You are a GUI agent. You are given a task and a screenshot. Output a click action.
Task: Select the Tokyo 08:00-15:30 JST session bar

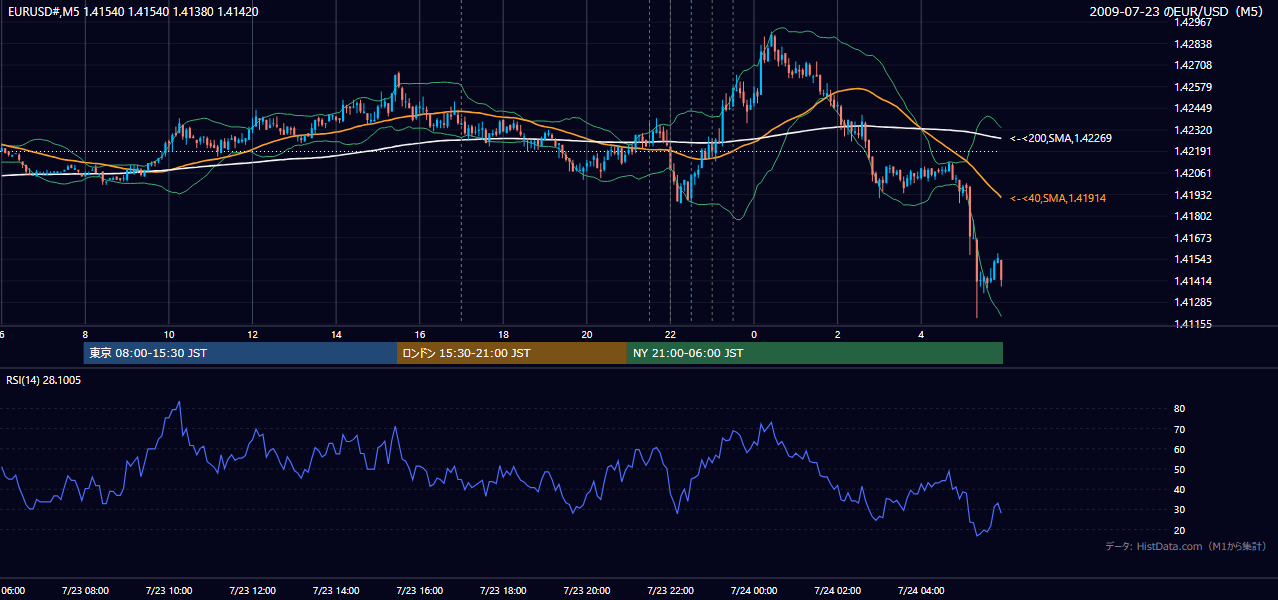(240, 353)
